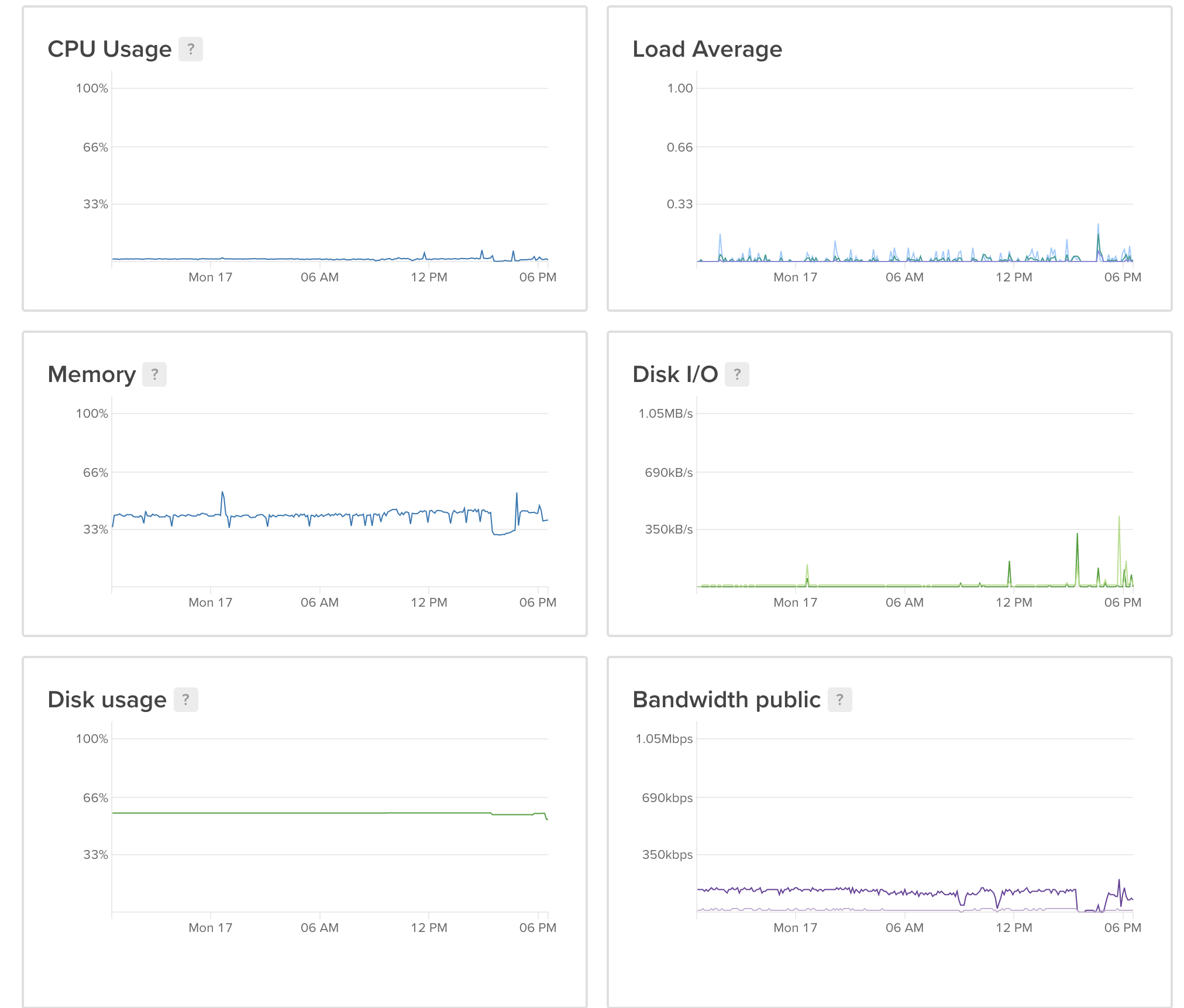Open the Disk usage help icon

click(x=185, y=700)
